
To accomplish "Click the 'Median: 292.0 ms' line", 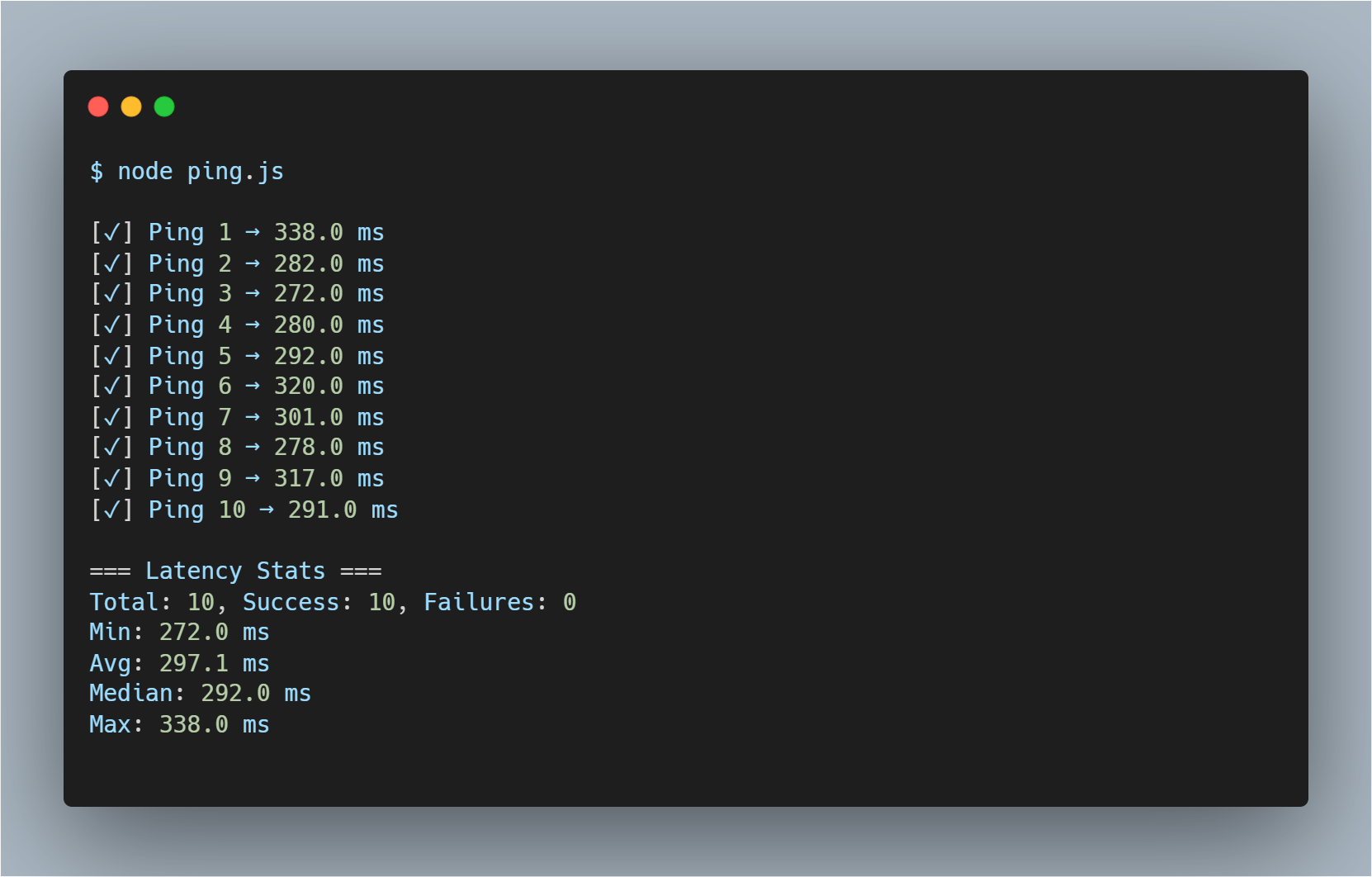I will [200, 694].
